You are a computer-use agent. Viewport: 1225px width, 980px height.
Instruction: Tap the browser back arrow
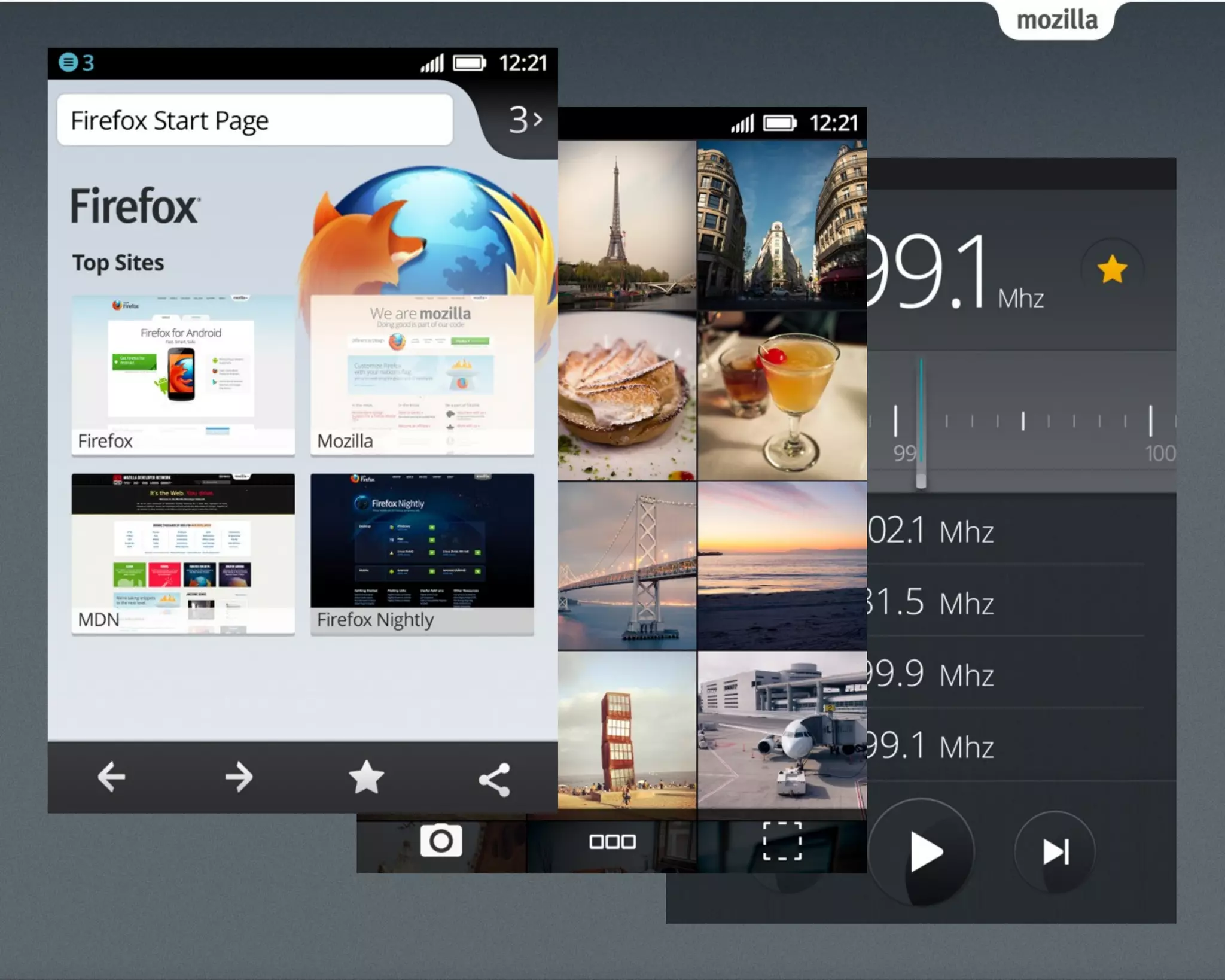(111, 777)
